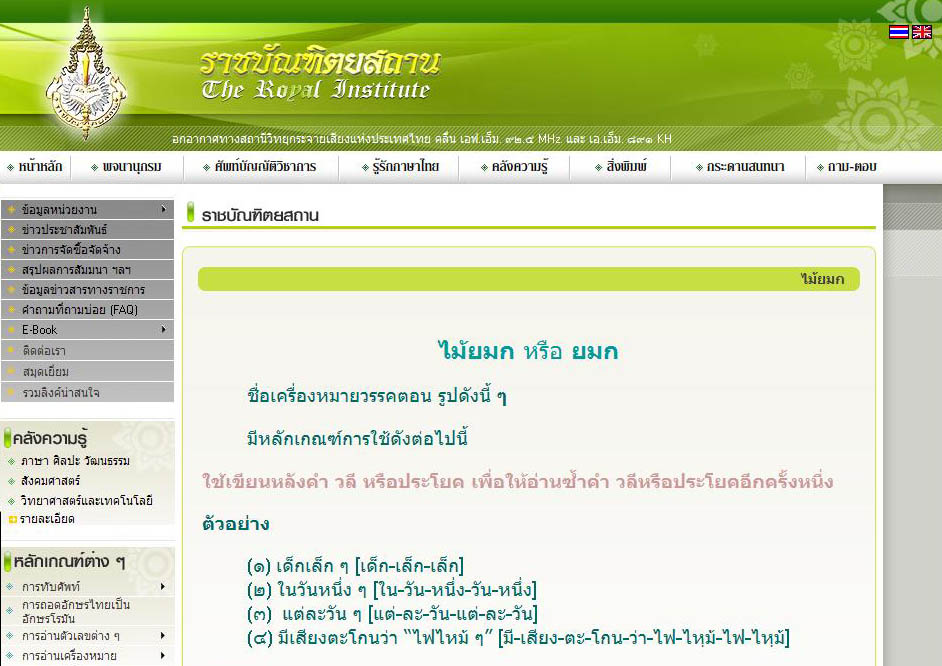Click example line (๒) ในวันหนึ่ง ๆ
942x666 pixels.
(392, 590)
